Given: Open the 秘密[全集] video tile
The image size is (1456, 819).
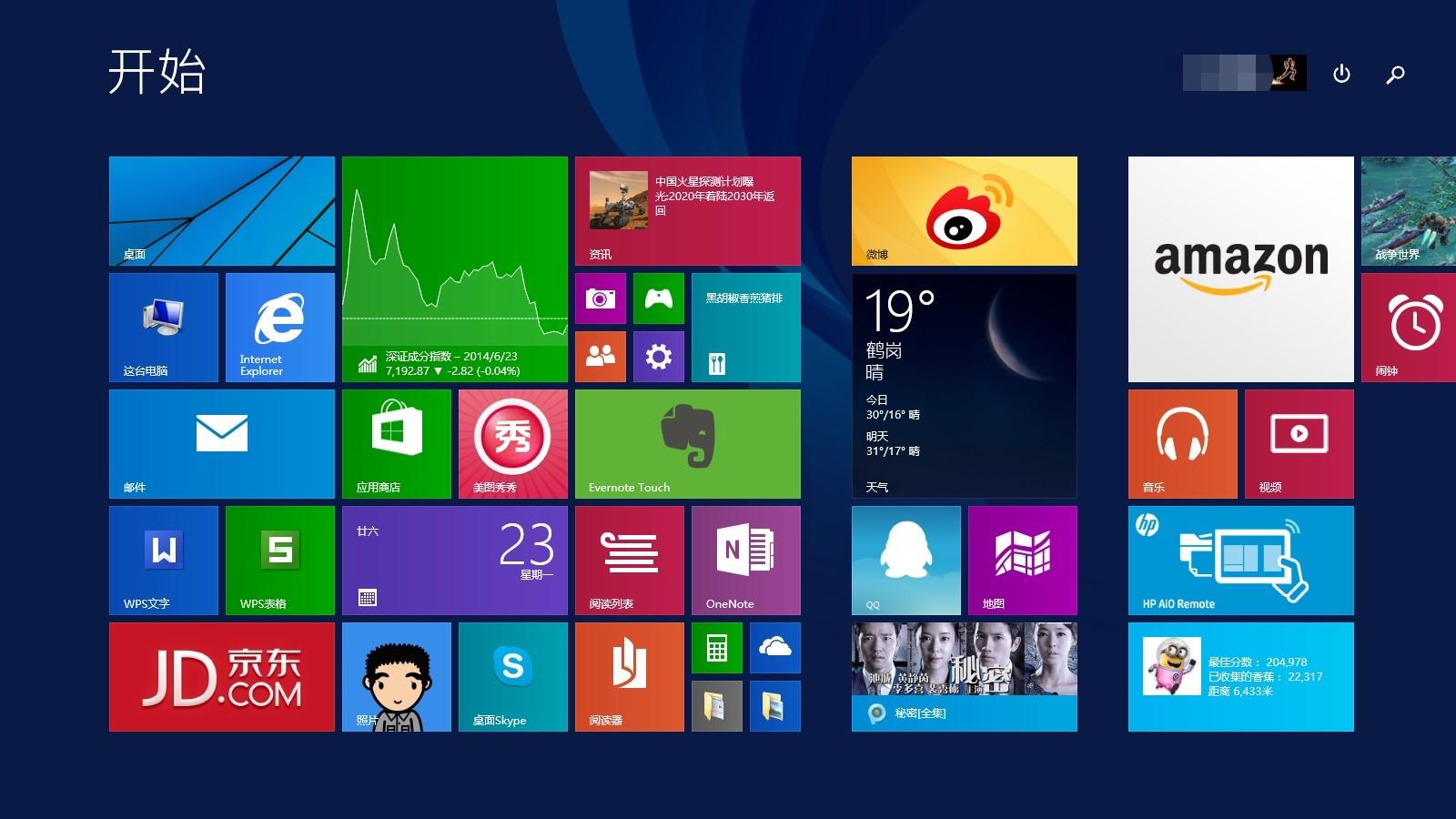Looking at the screenshot, I should tap(964, 676).
